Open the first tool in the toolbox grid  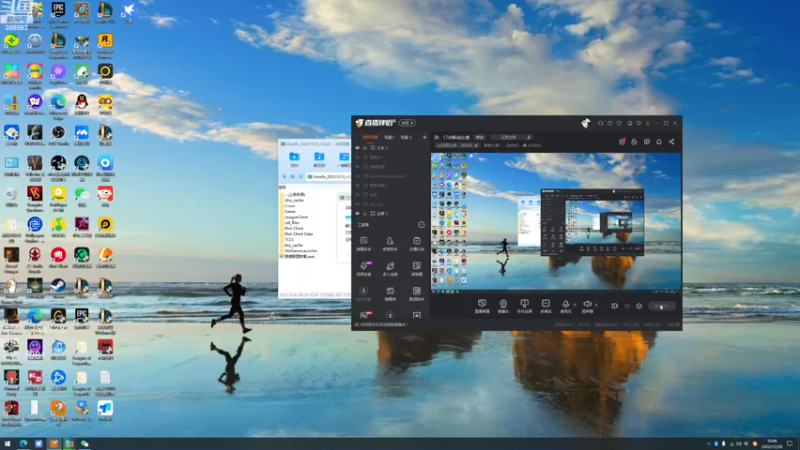(364, 243)
